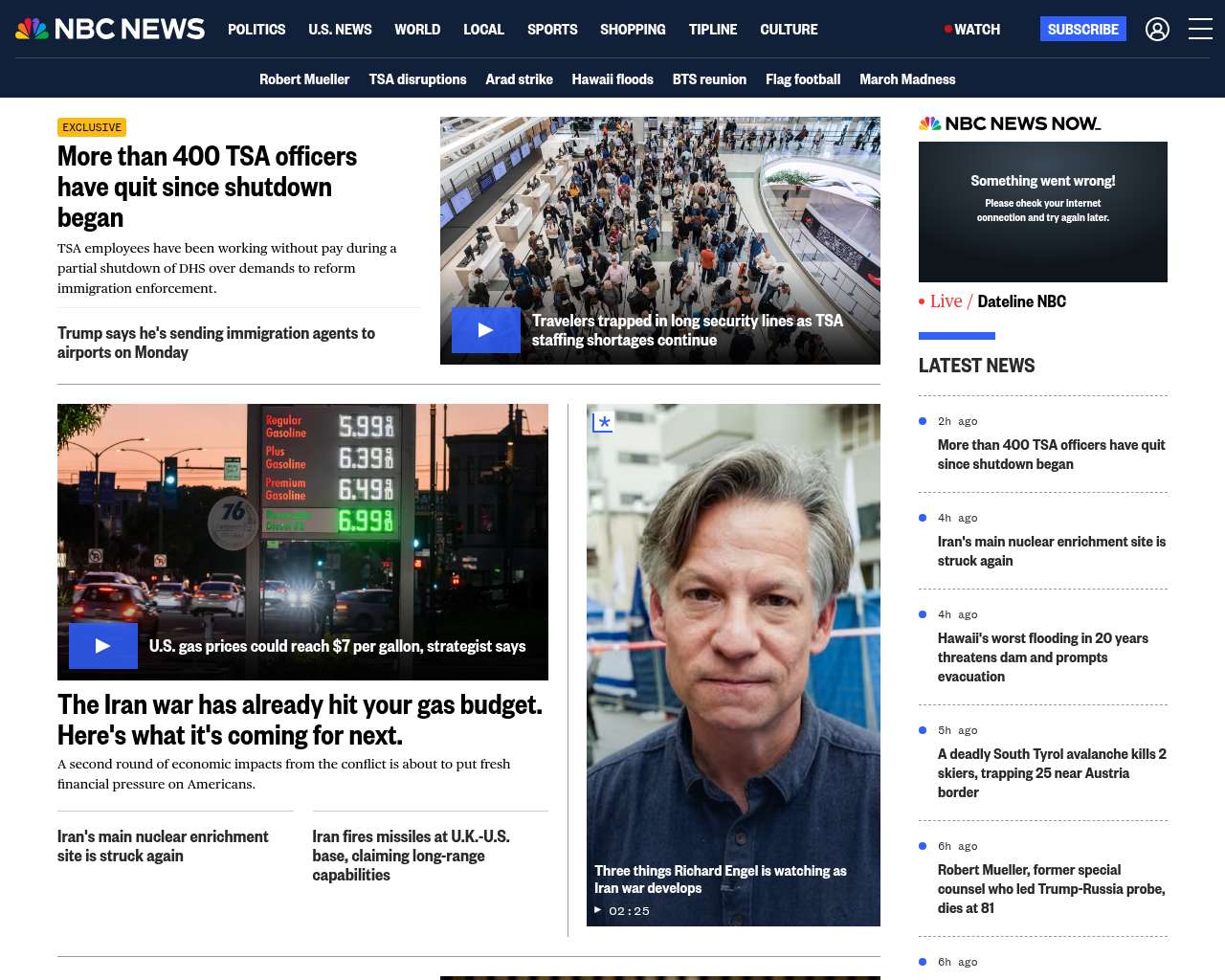Viewport: 1225px width, 980px height.
Task: Go to the Sports section
Action: pyautogui.click(x=552, y=30)
